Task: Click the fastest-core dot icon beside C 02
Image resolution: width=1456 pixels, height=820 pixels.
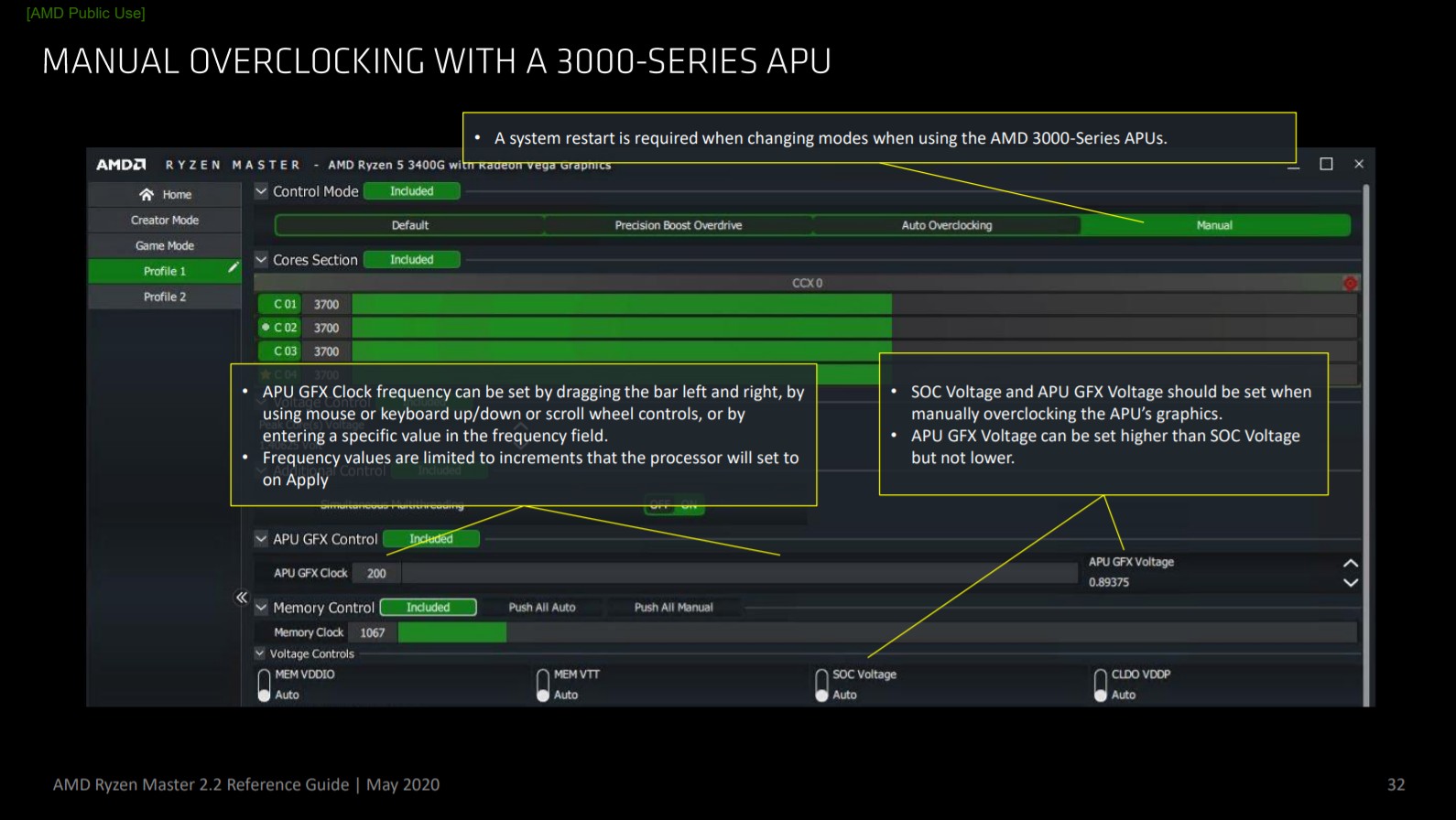Action: [x=266, y=328]
